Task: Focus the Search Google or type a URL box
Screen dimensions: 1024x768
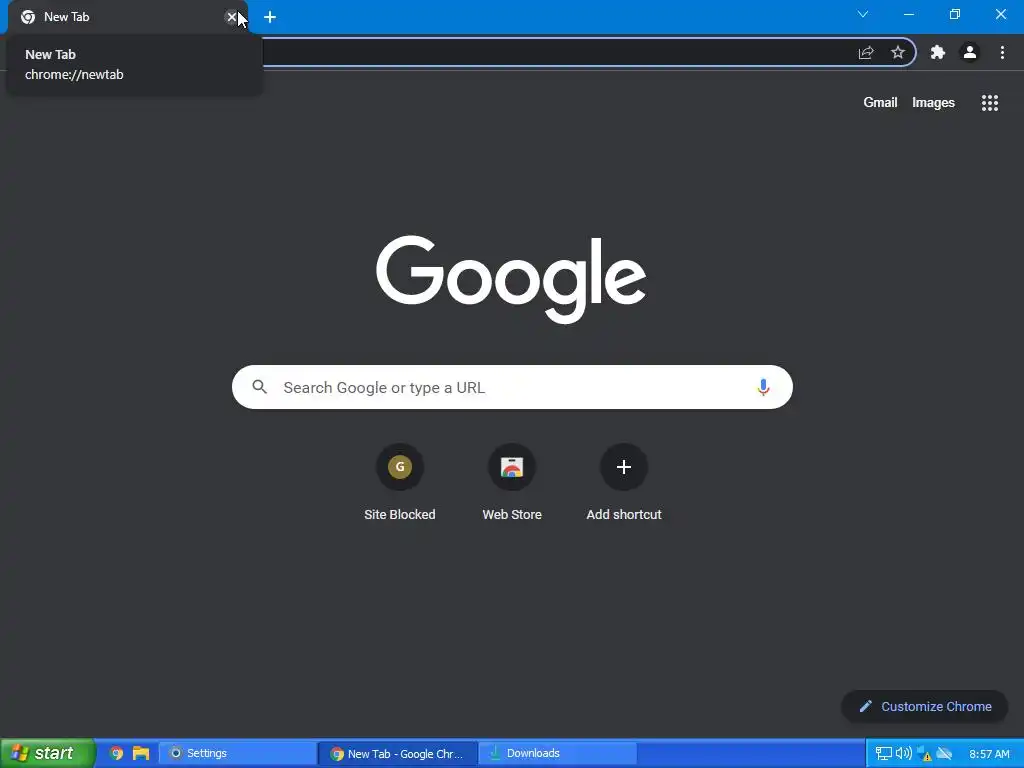Action: (512, 387)
